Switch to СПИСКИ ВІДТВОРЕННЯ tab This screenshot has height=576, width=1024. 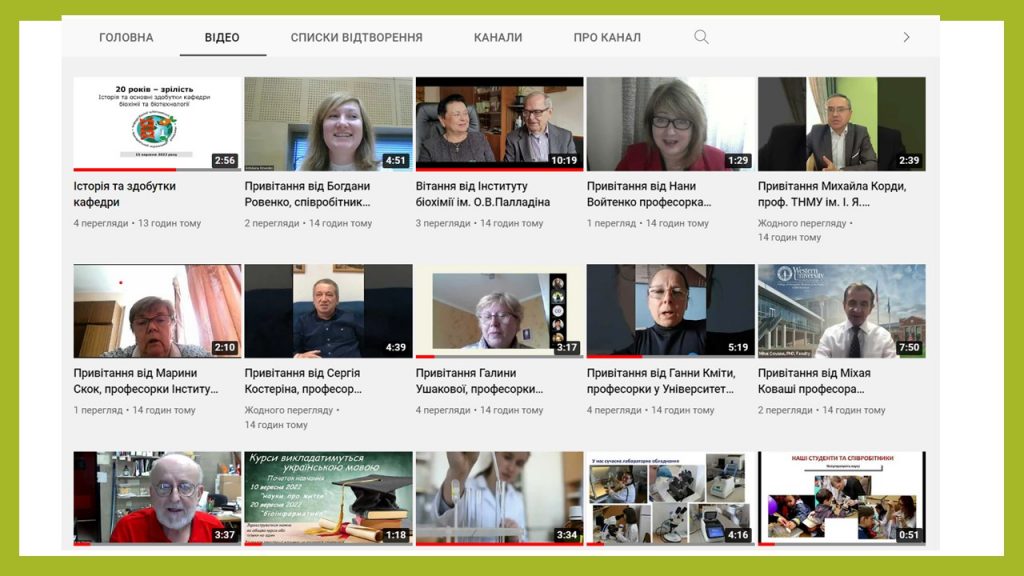click(356, 38)
